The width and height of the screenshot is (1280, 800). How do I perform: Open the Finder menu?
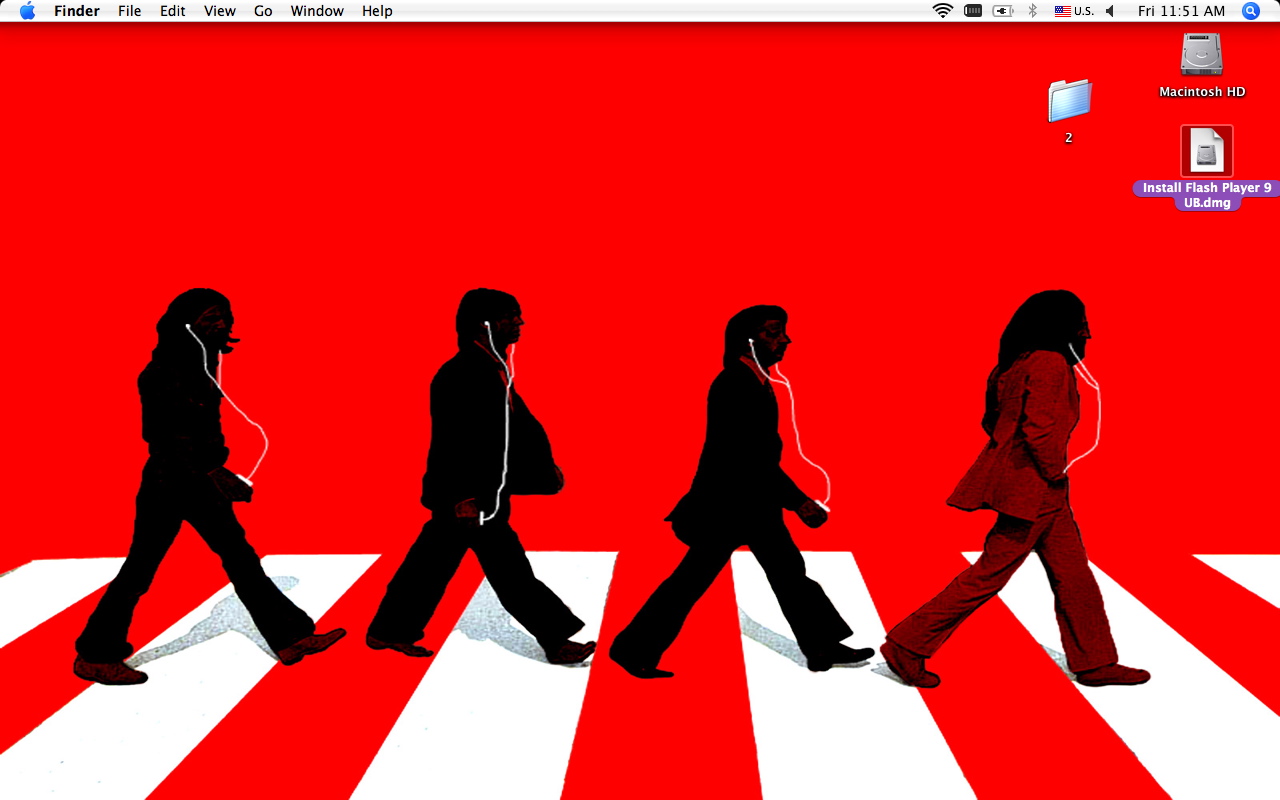[77, 11]
